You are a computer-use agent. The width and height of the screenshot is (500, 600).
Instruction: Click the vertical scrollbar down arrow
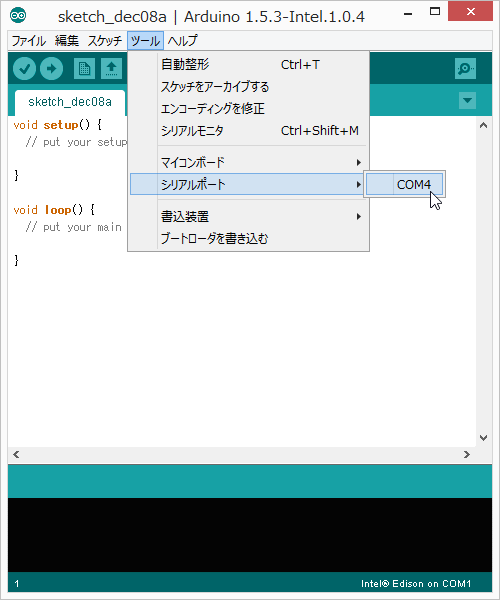pyautogui.click(x=484, y=438)
